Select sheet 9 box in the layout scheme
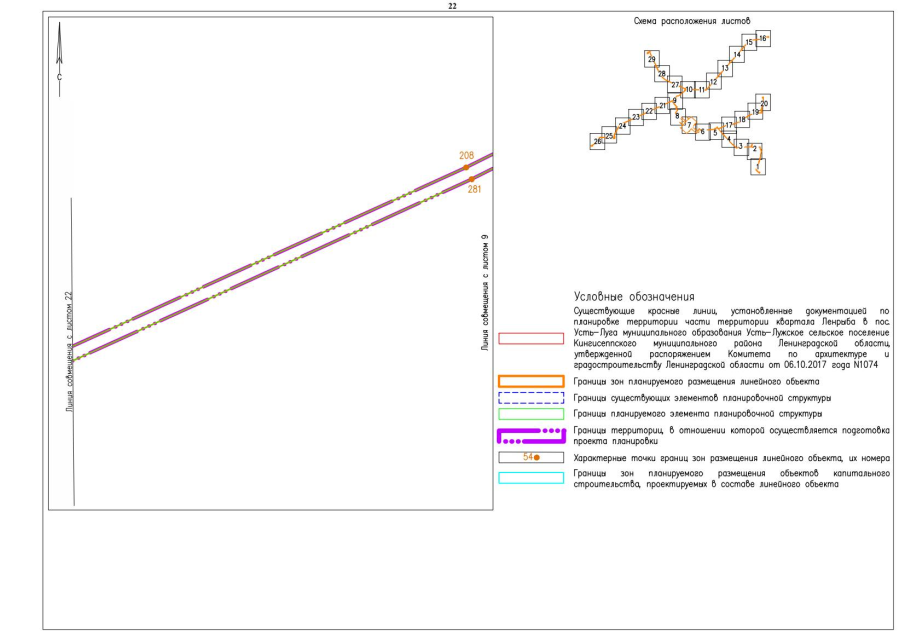Viewport: 905px width, 640px height. [675, 101]
